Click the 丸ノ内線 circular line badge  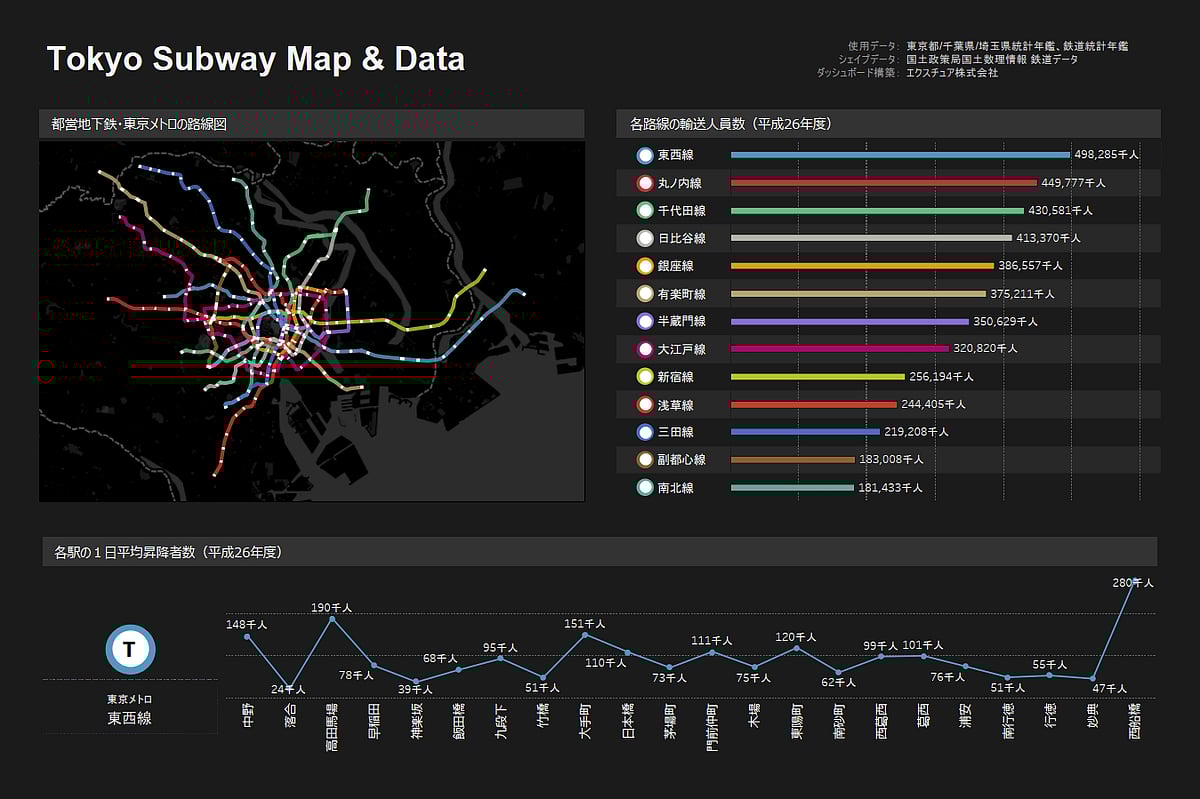pos(645,183)
